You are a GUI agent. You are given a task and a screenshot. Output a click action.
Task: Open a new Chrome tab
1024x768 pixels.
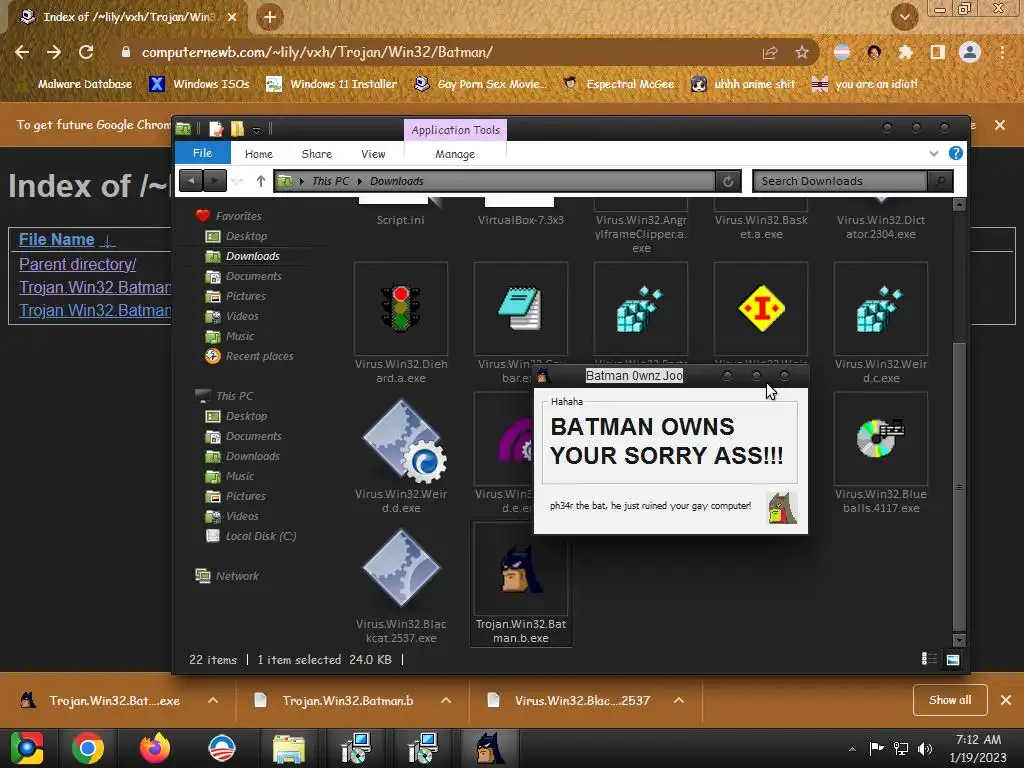click(270, 17)
